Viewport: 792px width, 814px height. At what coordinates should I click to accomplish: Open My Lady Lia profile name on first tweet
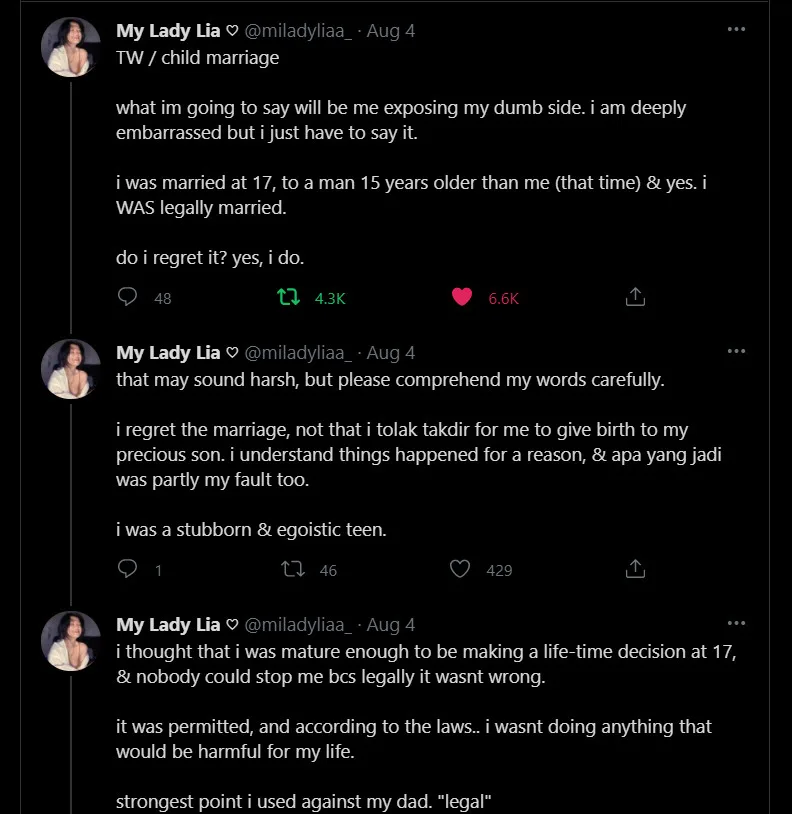coord(168,31)
